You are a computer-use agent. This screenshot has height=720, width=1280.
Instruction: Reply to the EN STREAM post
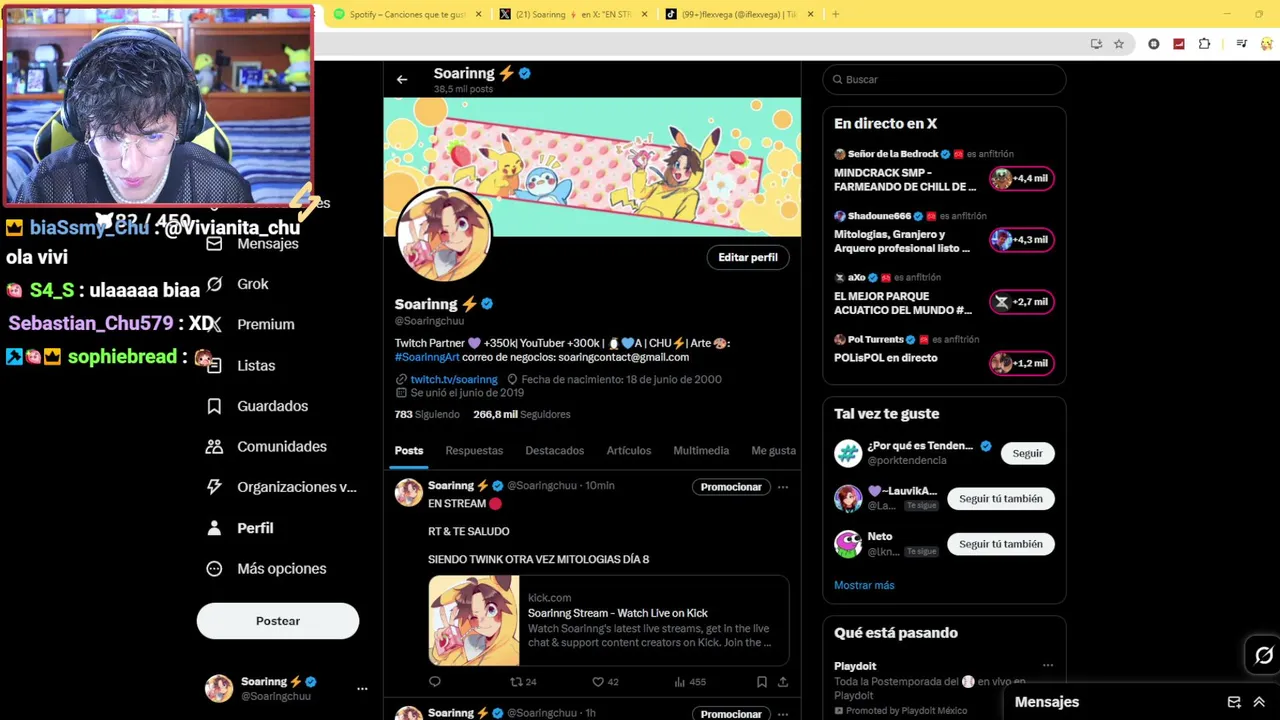pos(435,682)
